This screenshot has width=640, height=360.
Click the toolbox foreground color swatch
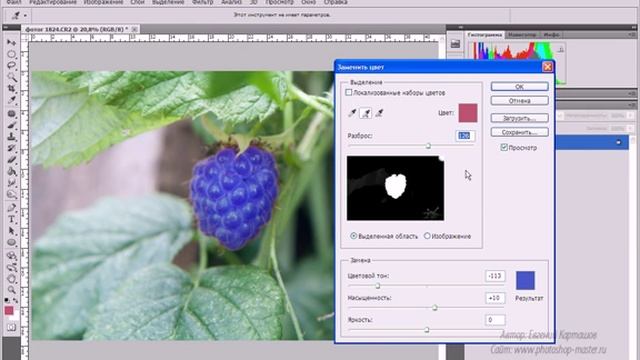[9, 311]
